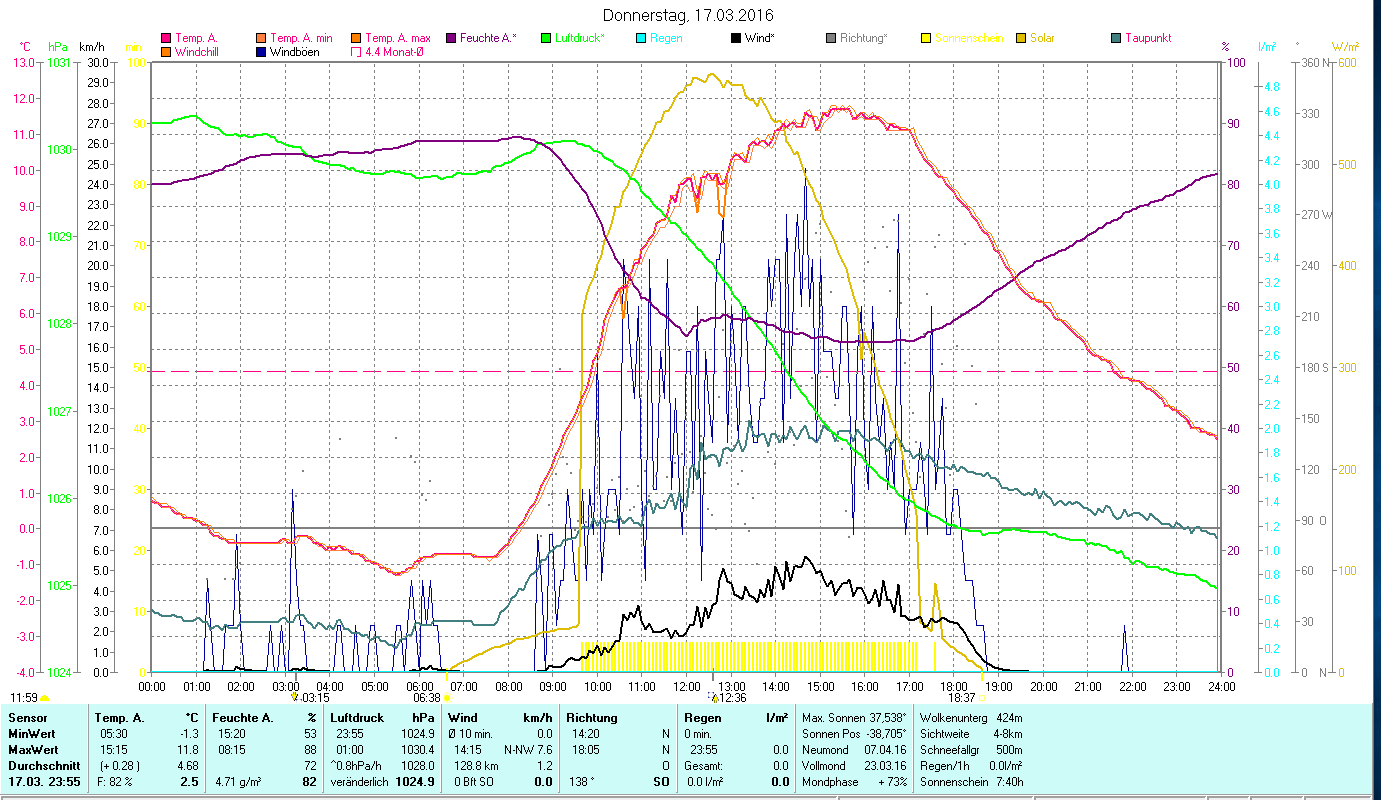
Task: Click the chart title Donnerstag, 17.03.2016
Action: click(x=689, y=15)
